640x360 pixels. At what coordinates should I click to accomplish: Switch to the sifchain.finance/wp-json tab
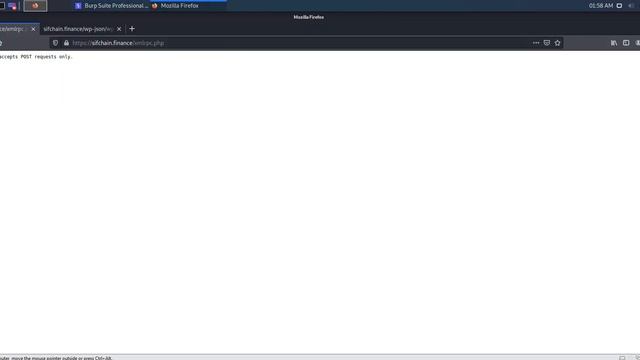coord(78,29)
